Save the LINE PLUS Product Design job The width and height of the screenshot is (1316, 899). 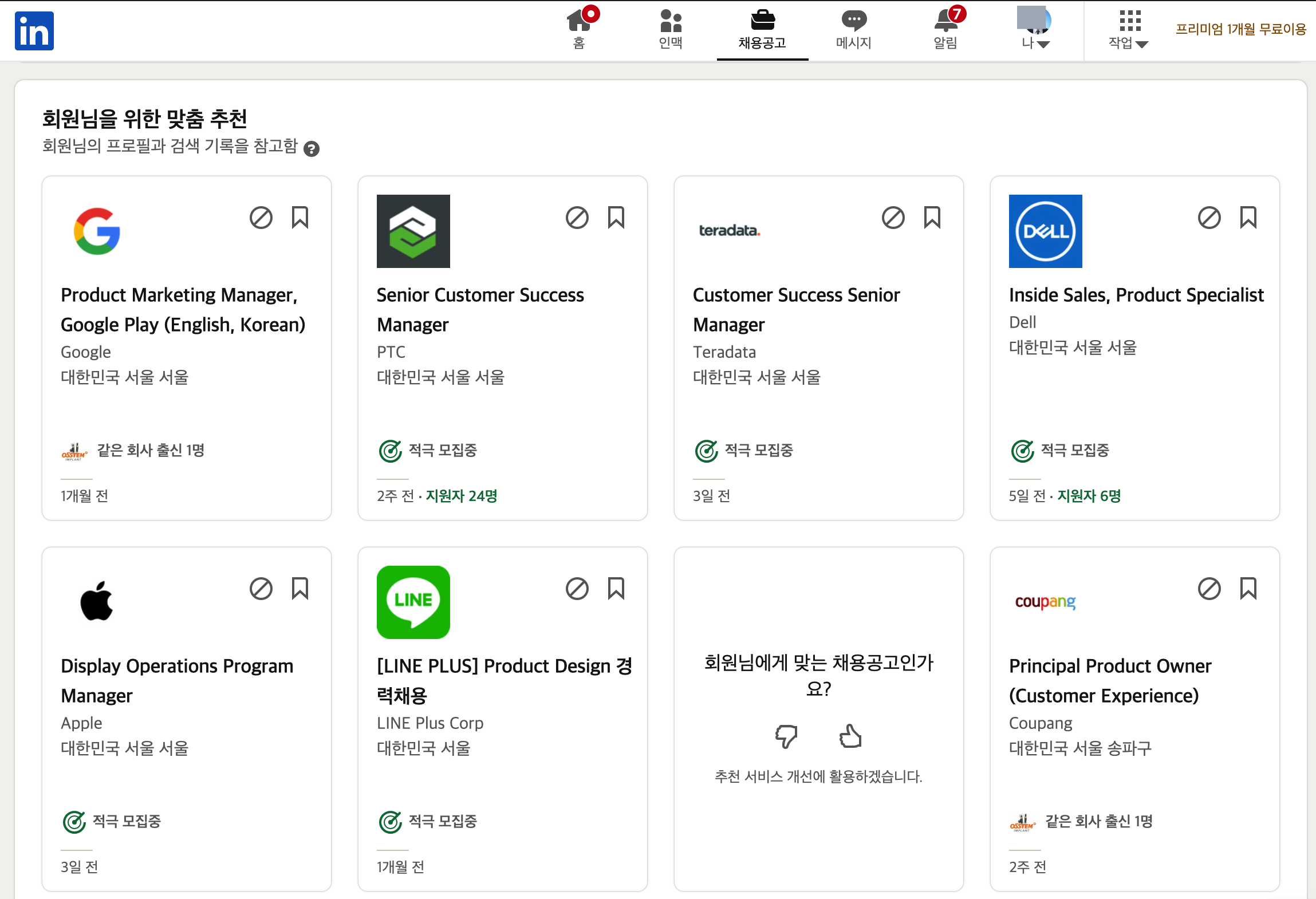coord(616,589)
